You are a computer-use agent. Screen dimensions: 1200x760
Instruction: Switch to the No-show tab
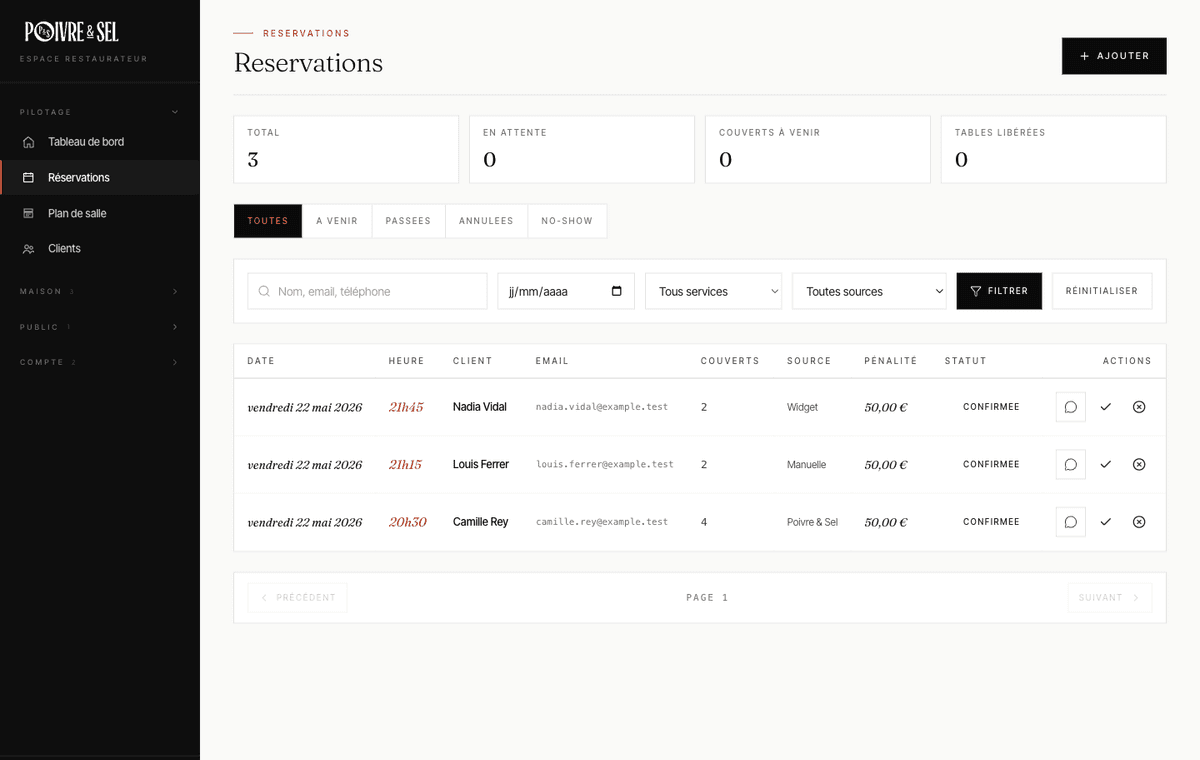click(567, 221)
